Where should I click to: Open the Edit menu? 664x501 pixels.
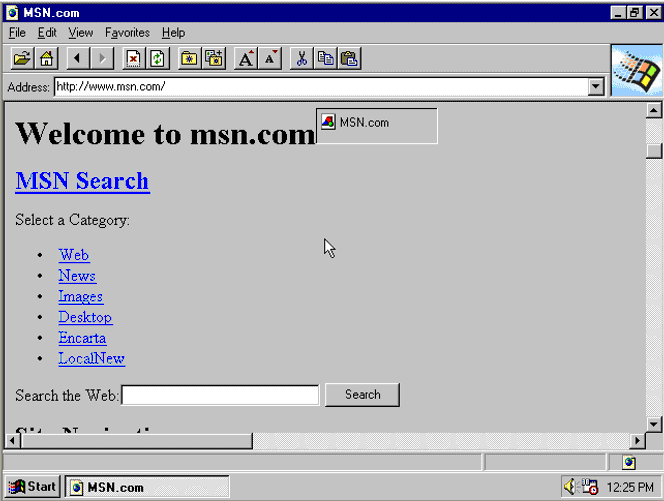pyautogui.click(x=47, y=33)
